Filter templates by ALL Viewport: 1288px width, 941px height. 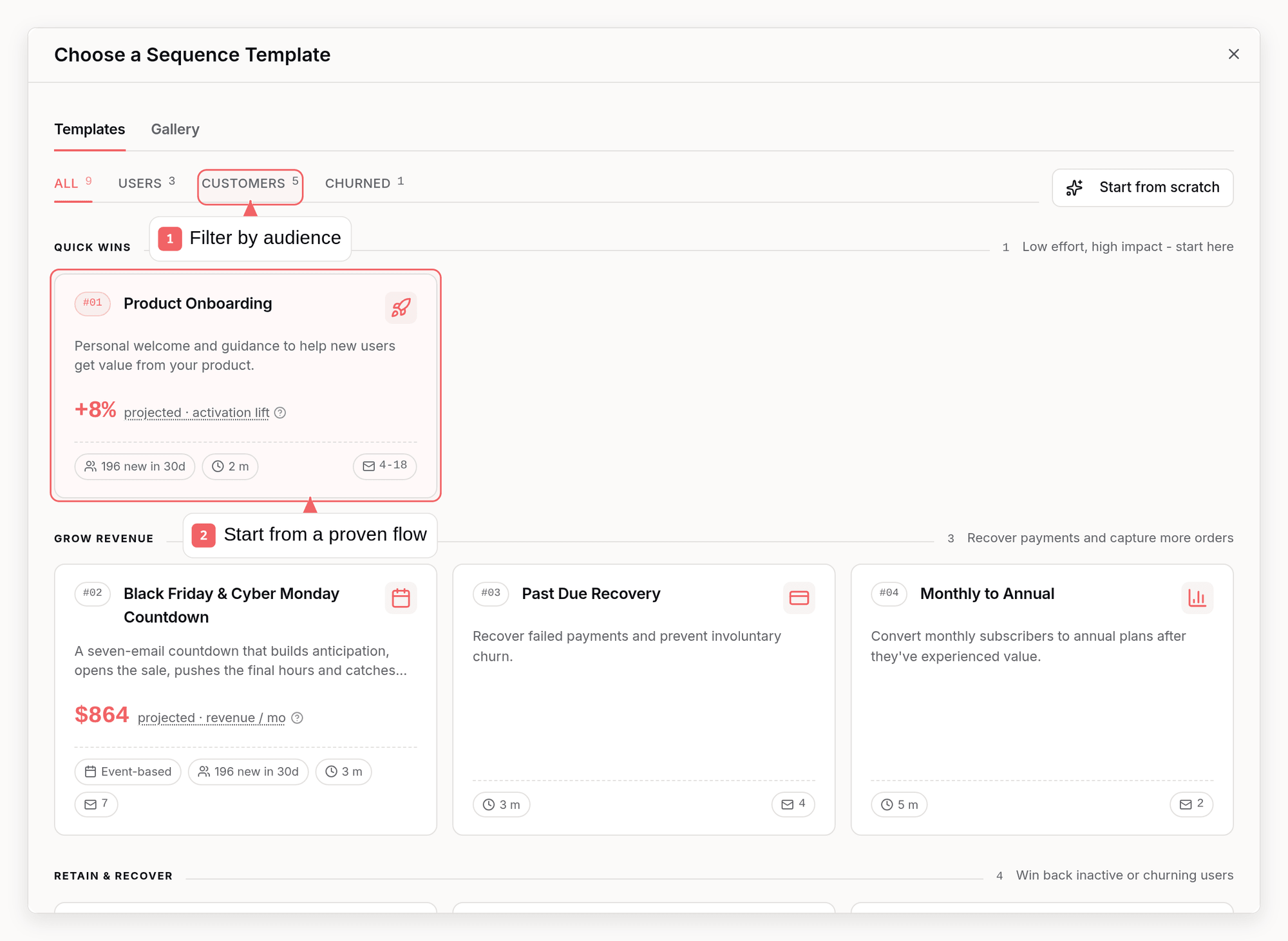click(x=73, y=184)
